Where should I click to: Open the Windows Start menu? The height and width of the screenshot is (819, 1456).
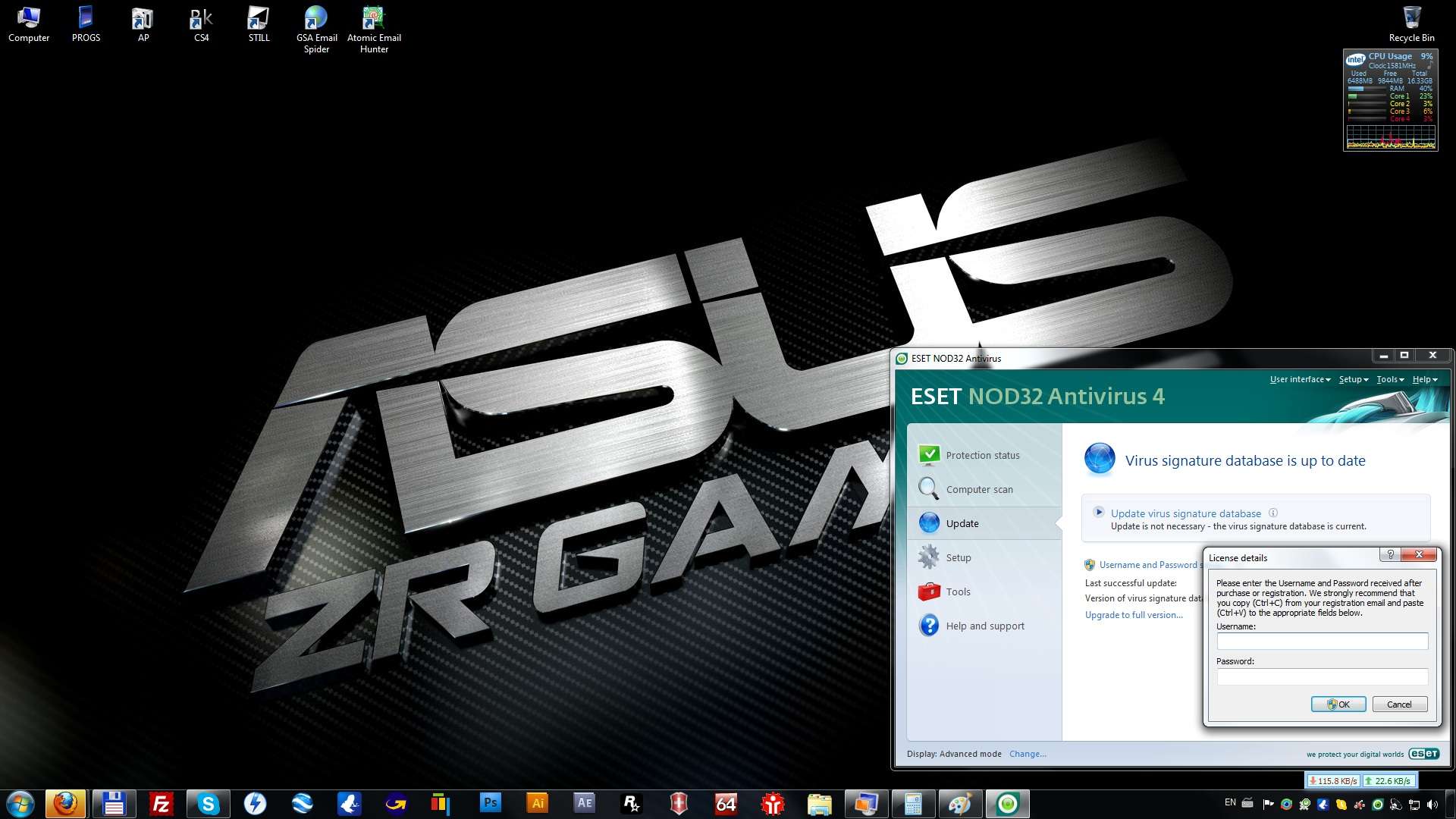coord(20,804)
